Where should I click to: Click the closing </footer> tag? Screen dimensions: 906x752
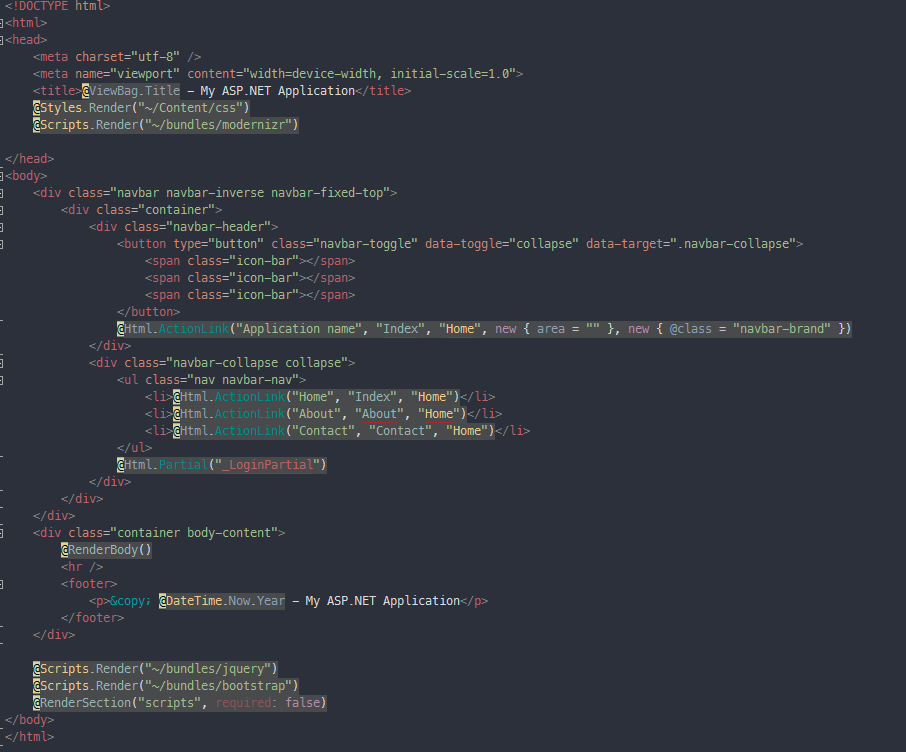click(x=92, y=617)
